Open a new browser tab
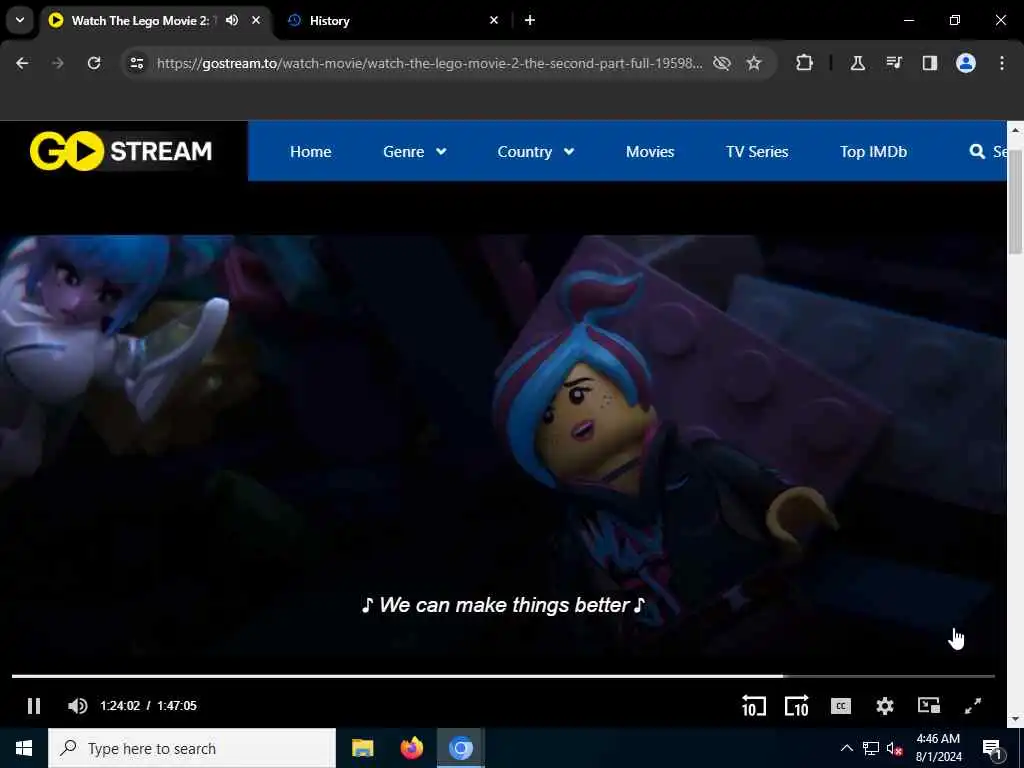 530,20
